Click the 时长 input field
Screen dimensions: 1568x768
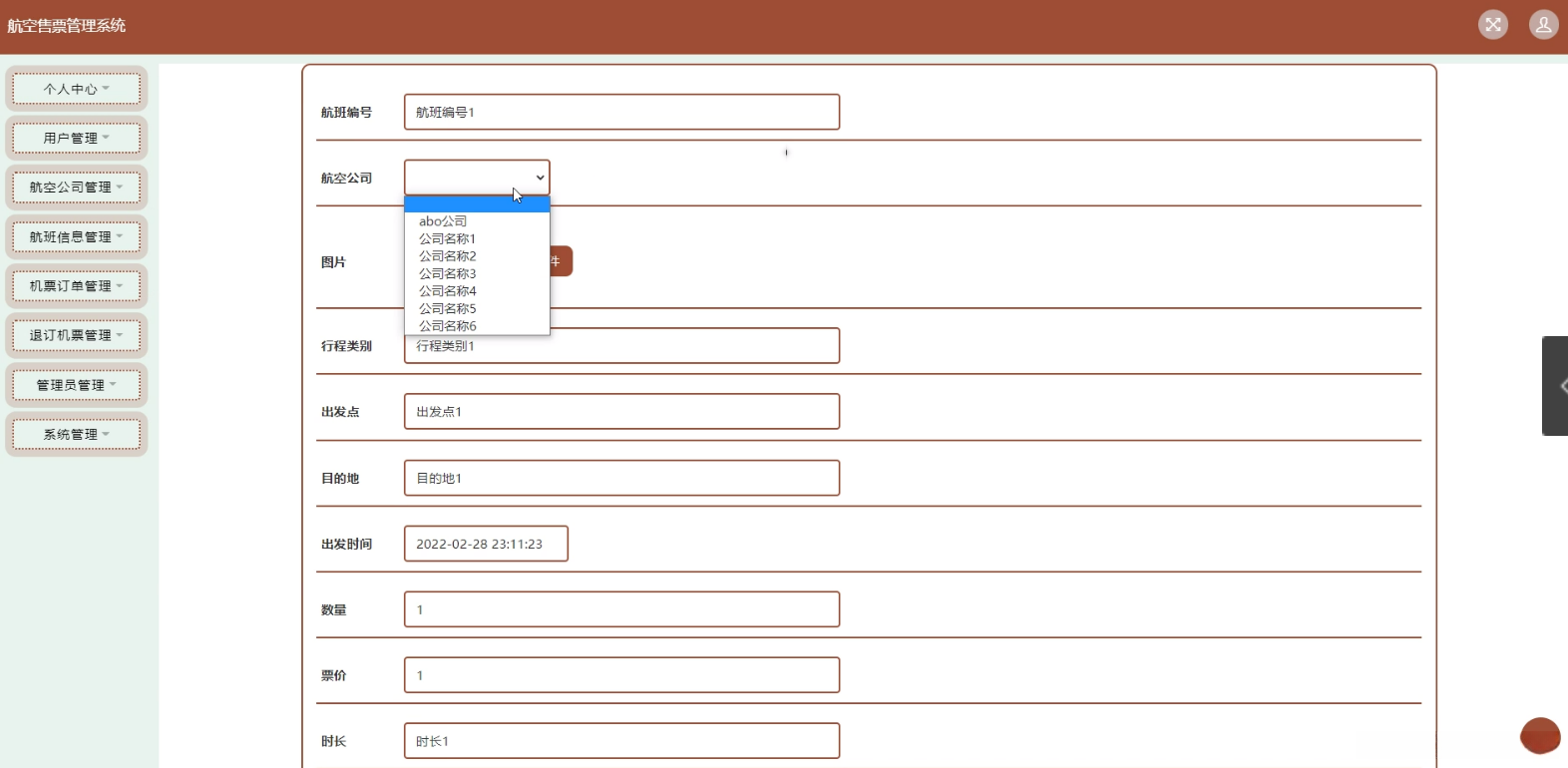[x=621, y=741]
